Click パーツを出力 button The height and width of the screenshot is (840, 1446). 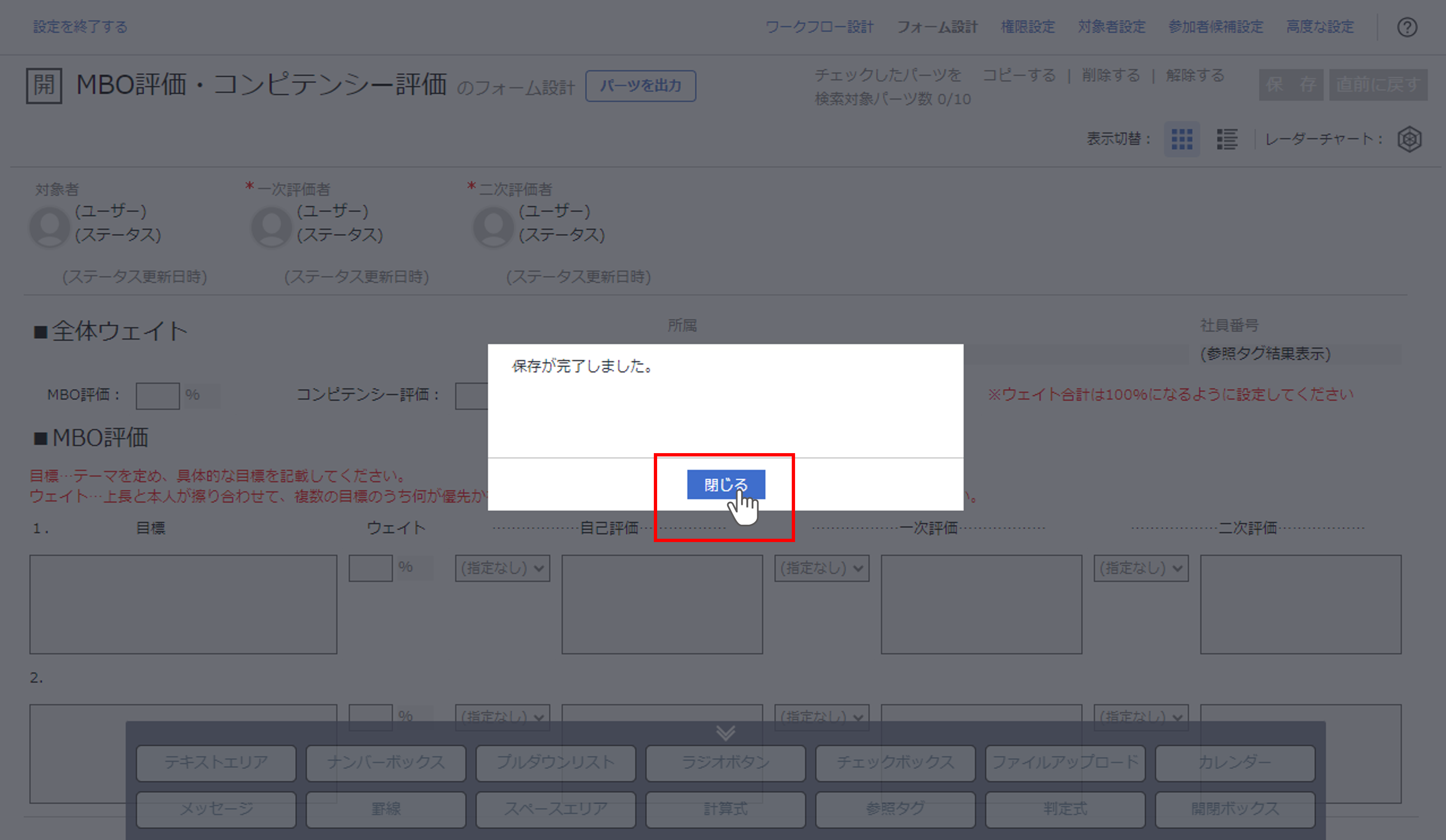pos(640,86)
